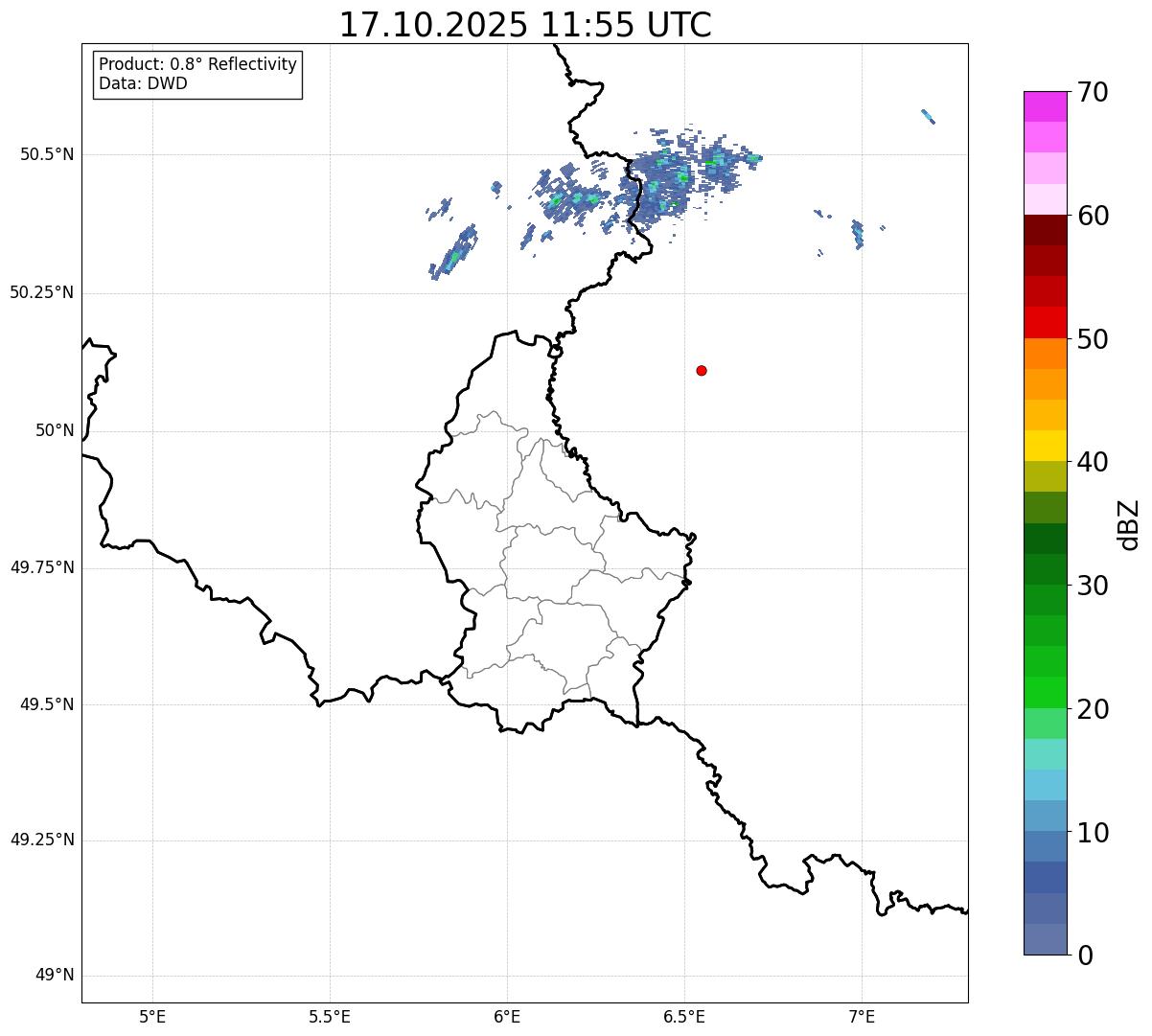Viewport: 1152px width, 1036px height.
Task: Pick the magenta band at the colorbar top
Action: click(x=1045, y=106)
